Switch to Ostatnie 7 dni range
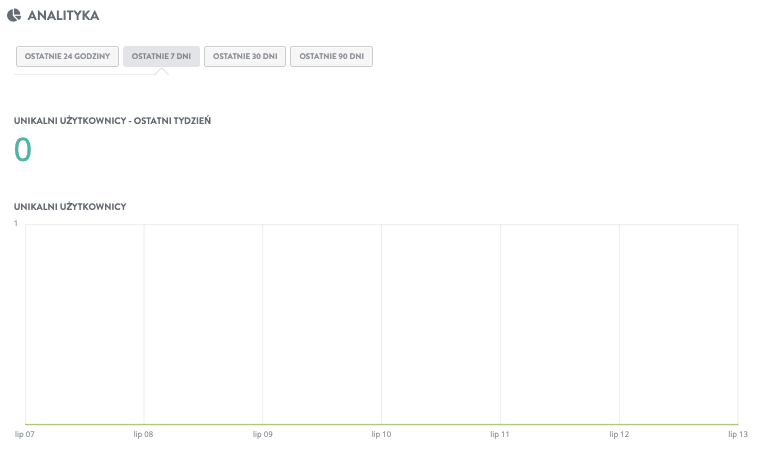The width and height of the screenshot is (769, 450). coord(161,56)
